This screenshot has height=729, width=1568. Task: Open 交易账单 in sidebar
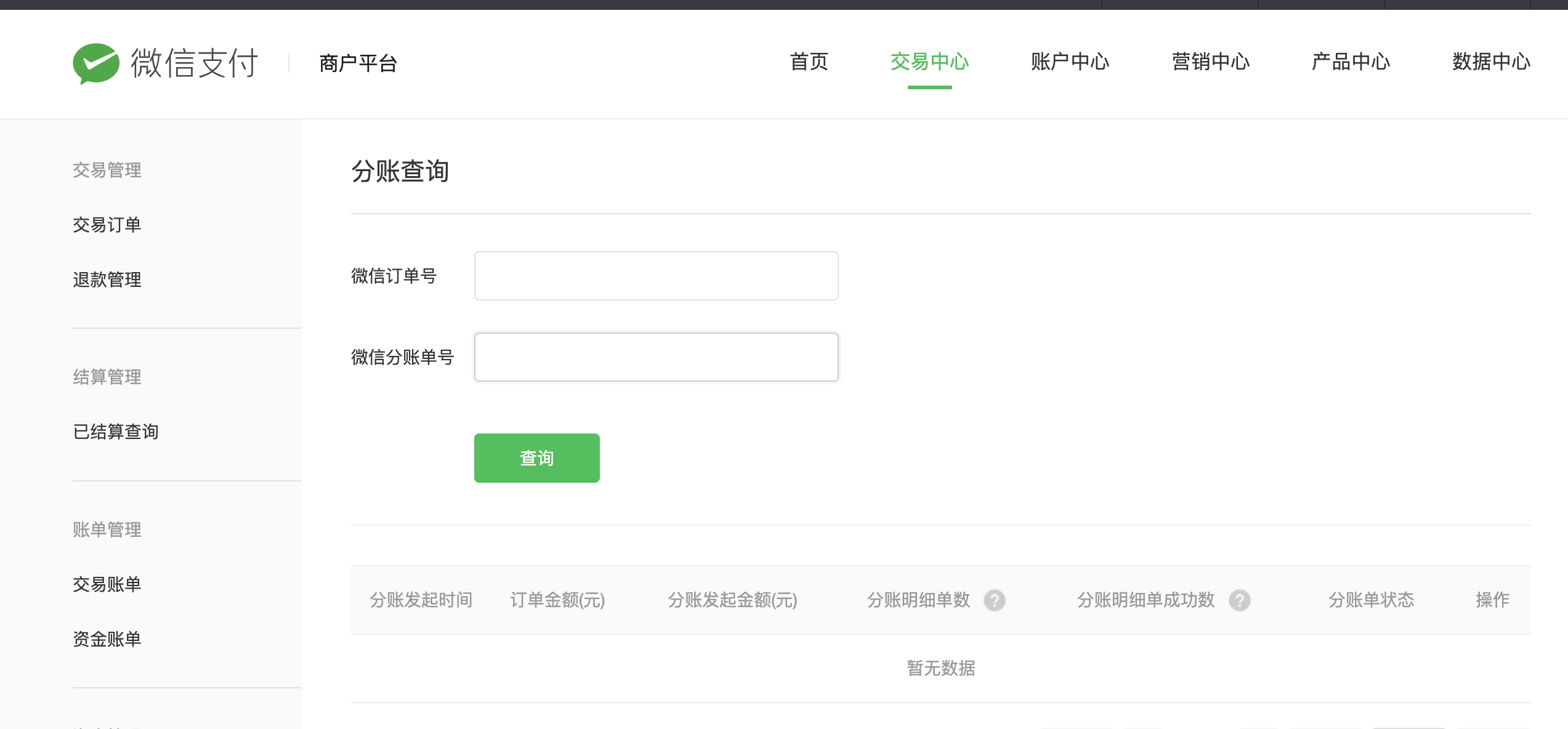pos(107,584)
